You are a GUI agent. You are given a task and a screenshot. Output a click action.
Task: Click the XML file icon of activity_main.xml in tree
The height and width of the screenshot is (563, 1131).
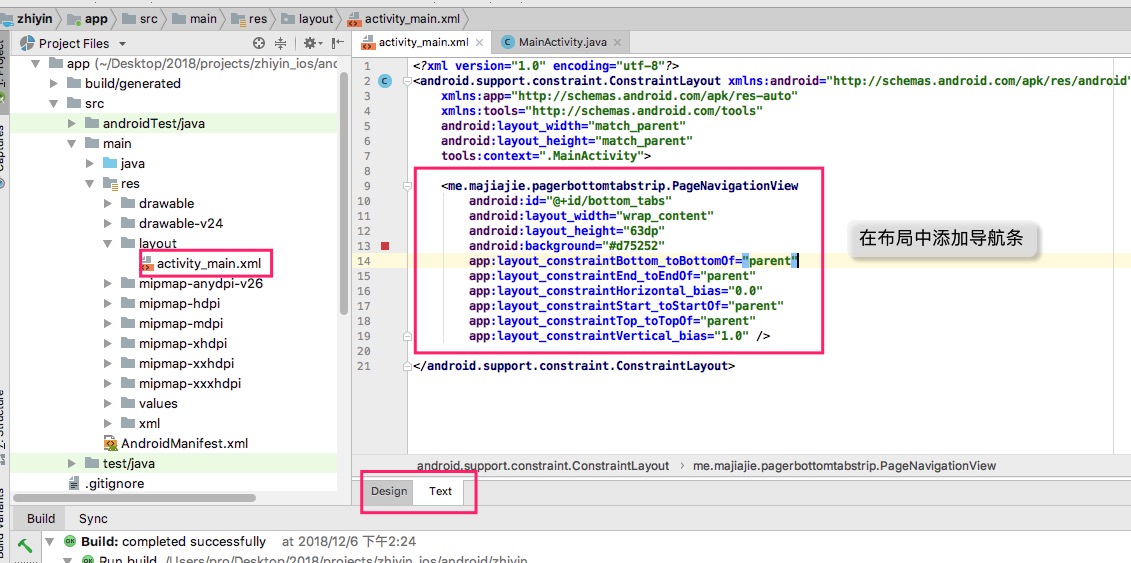click(x=147, y=263)
